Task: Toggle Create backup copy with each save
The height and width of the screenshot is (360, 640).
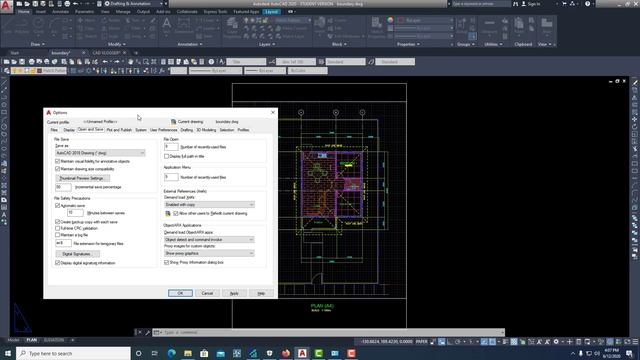Action: pos(58,222)
